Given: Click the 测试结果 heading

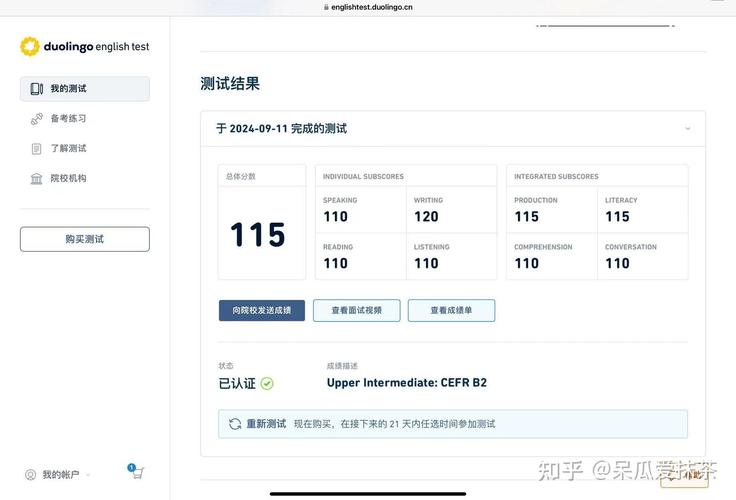Looking at the screenshot, I should (x=230, y=84).
